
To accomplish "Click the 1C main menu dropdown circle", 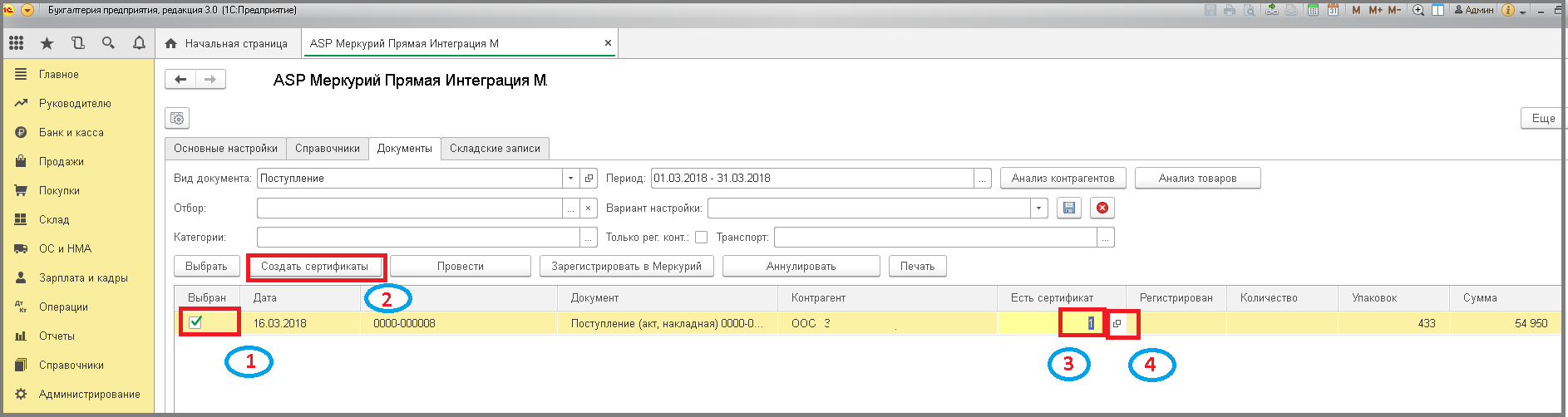I will [27, 10].
